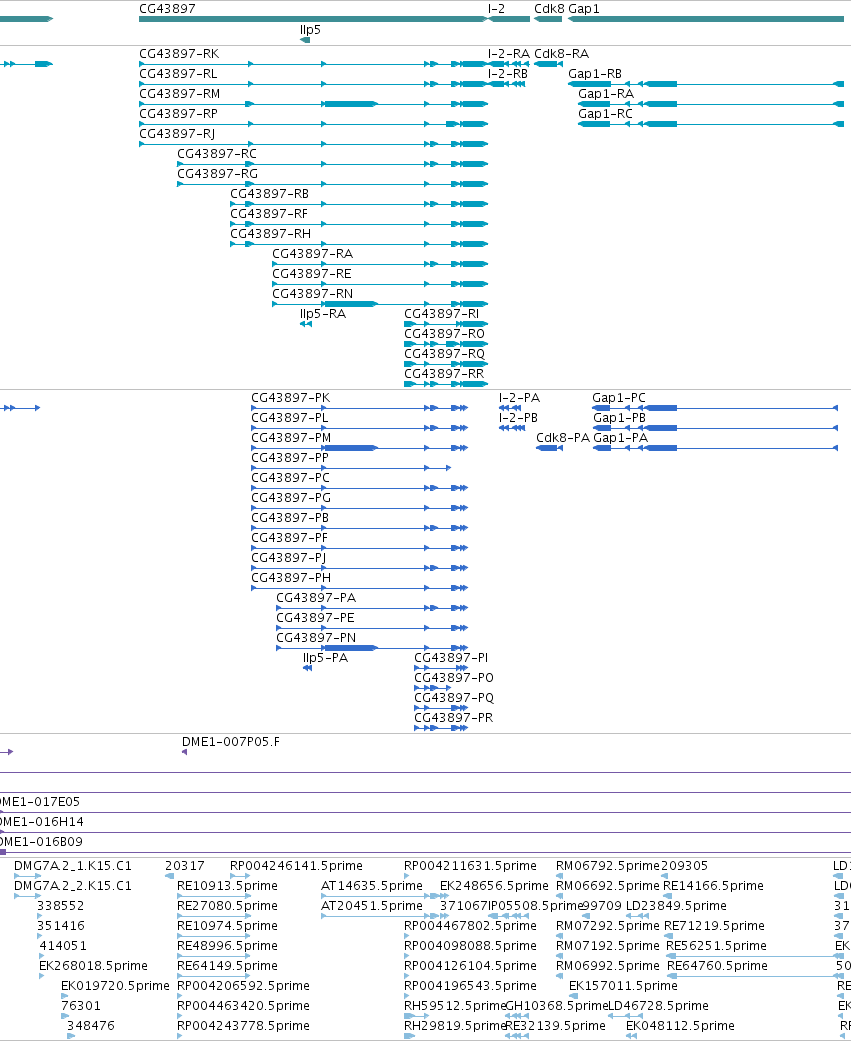
Task: Click protein label CG43897-PN
Action: point(316,637)
